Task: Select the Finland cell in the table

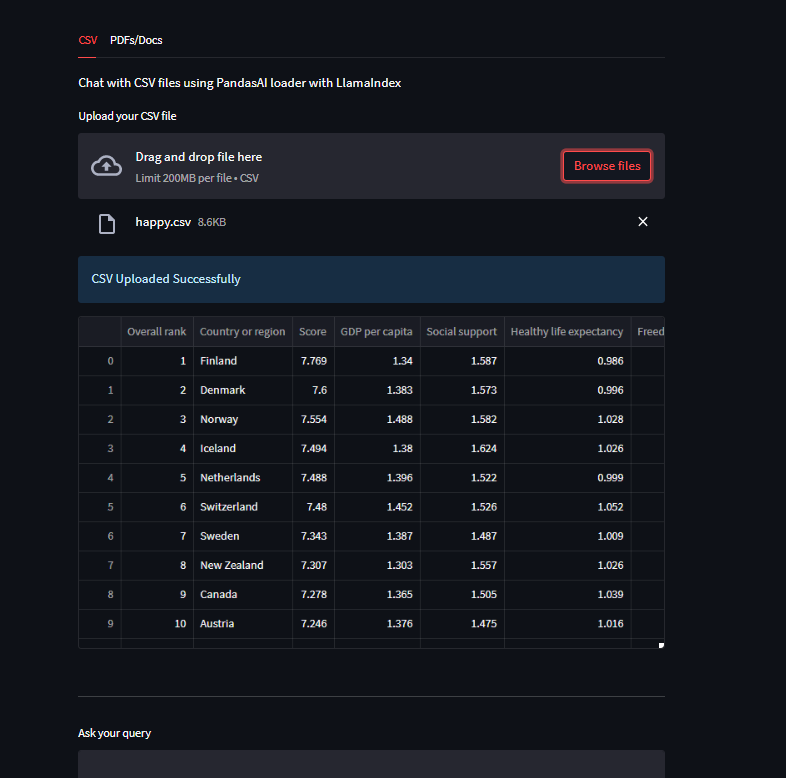Action: coord(242,361)
